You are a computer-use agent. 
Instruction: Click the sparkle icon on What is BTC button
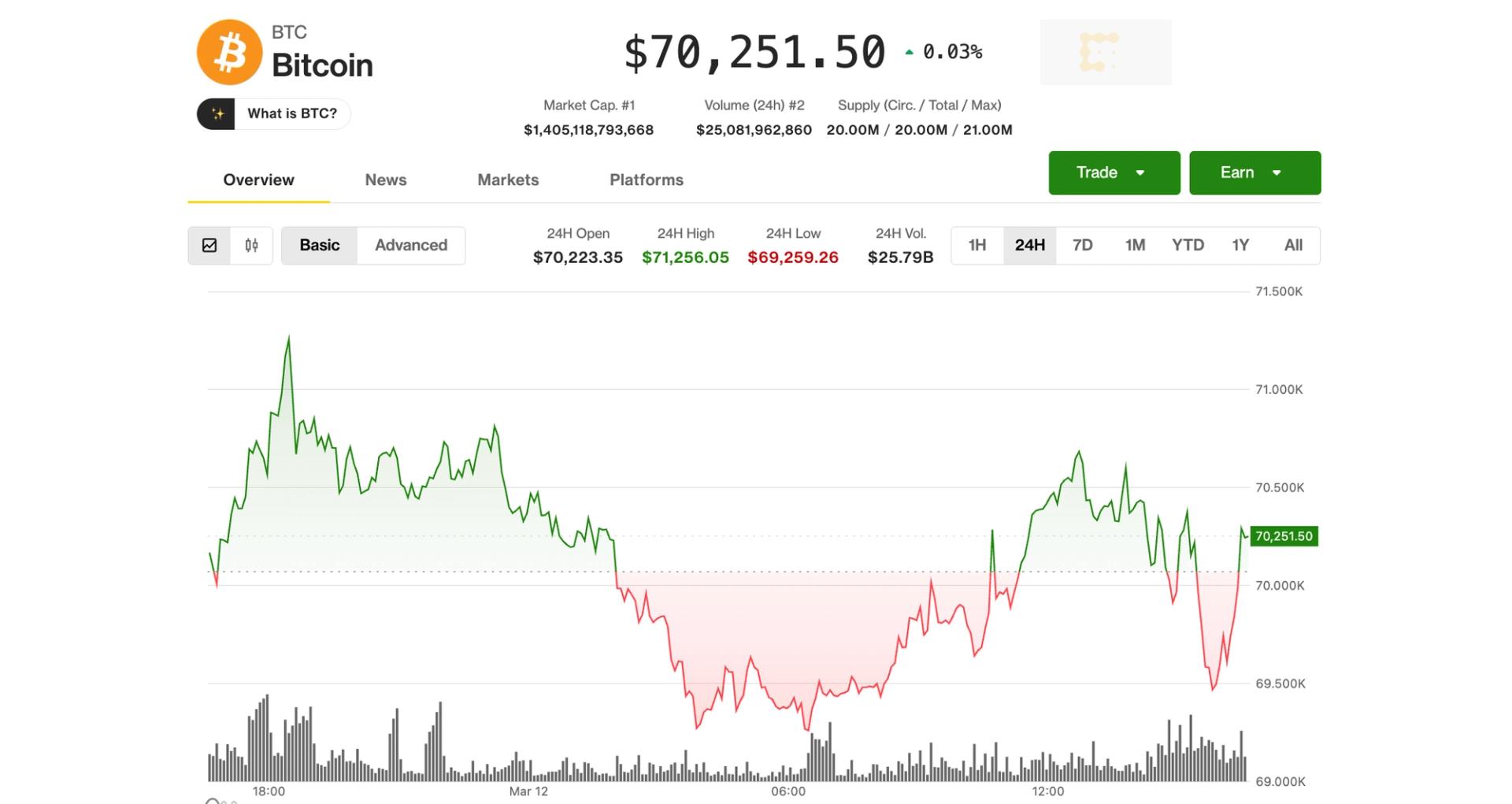pos(218,113)
